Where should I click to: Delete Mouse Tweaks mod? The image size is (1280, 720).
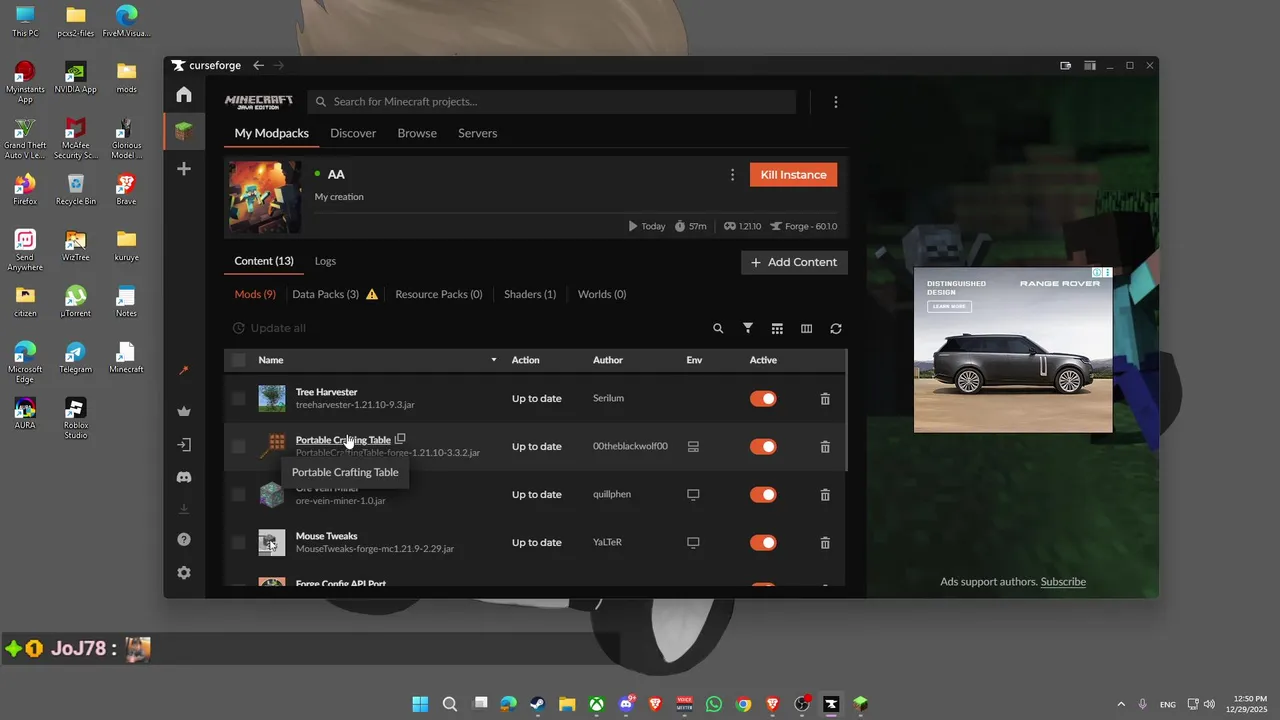pyautogui.click(x=825, y=543)
